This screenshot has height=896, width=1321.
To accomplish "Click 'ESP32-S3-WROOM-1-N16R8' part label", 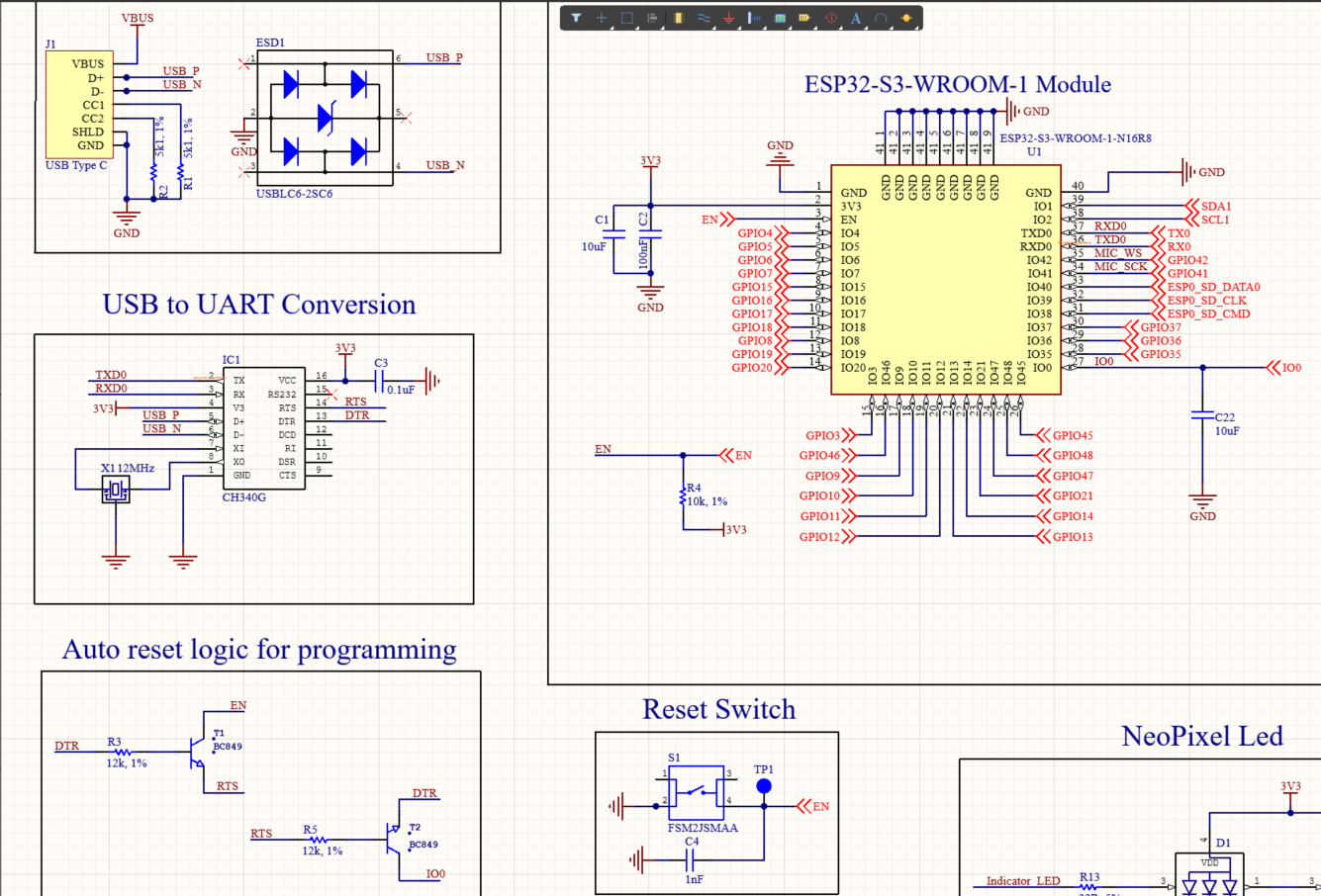I will pos(1076,138).
